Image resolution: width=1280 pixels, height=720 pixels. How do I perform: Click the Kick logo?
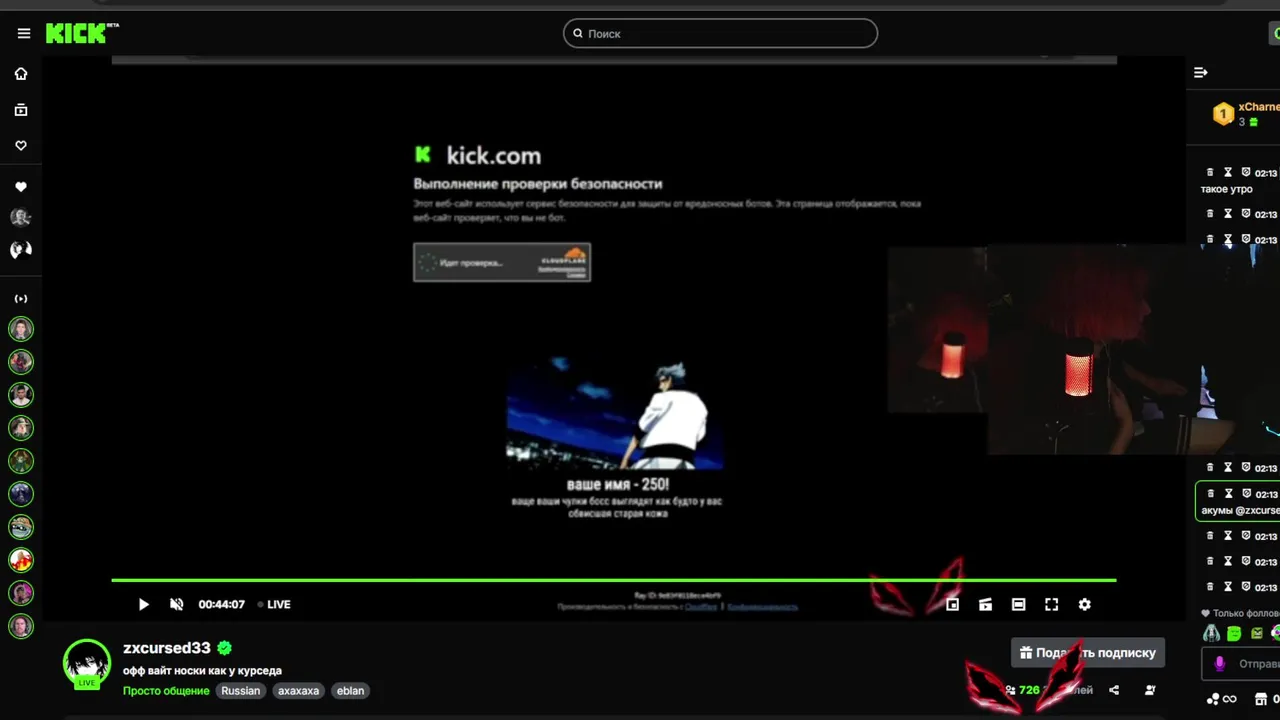[82, 33]
